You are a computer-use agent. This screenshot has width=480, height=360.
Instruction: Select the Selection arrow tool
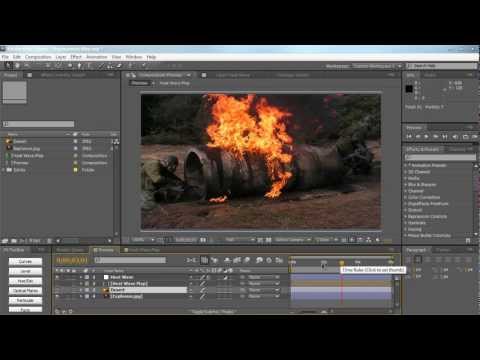coord(9,66)
